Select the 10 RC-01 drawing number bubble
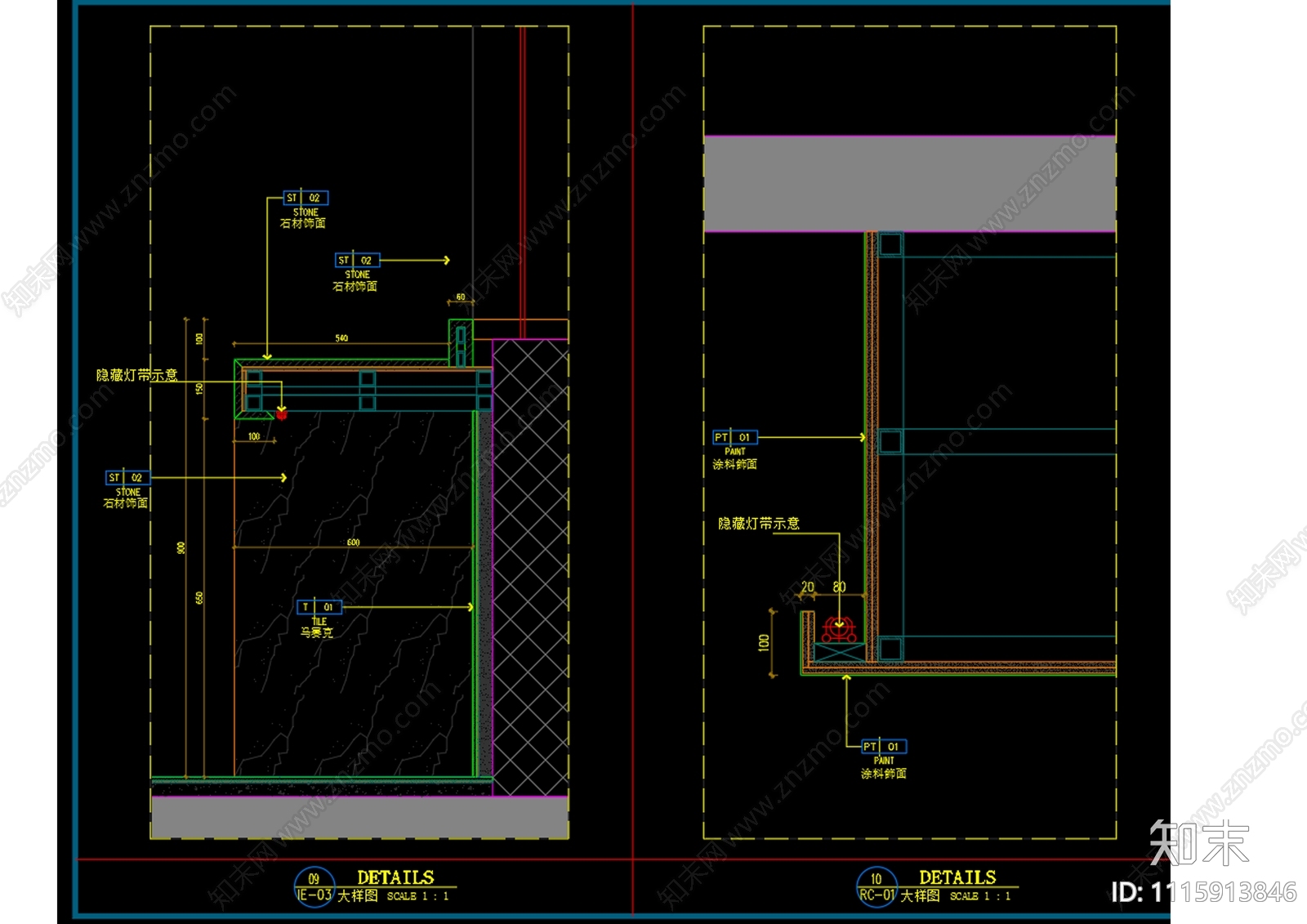Viewport: 1307px width, 924px height. (x=877, y=887)
